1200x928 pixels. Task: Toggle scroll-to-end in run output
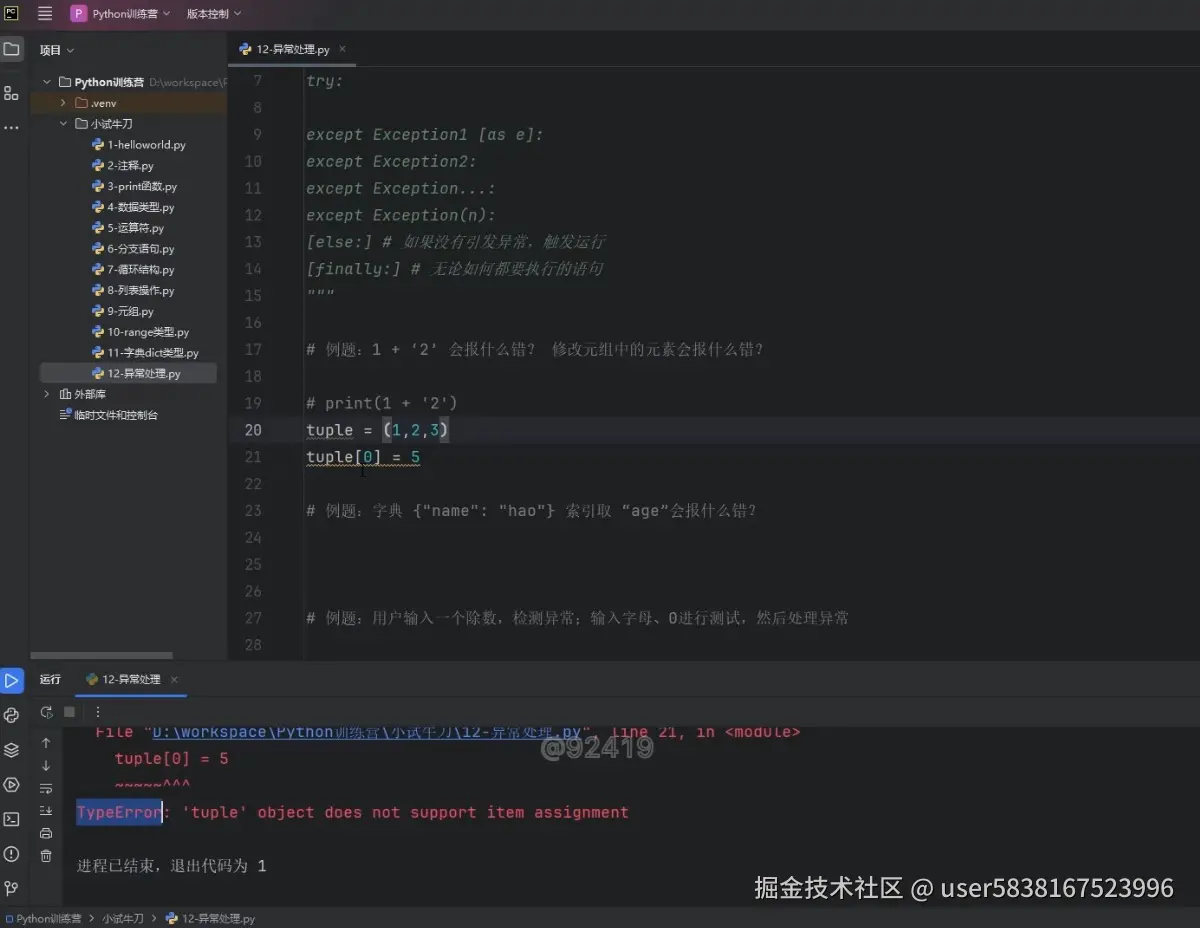[45, 811]
